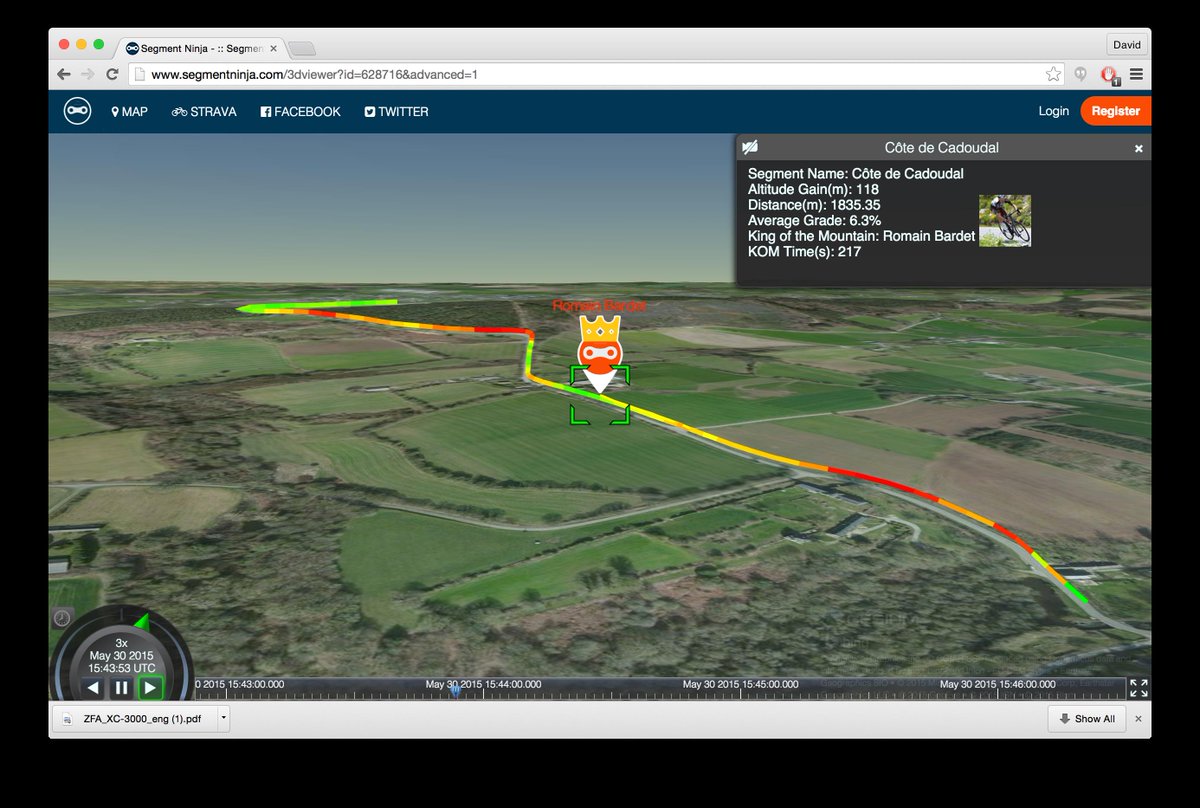Toggle fullscreen view of 3D viewer
The image size is (1200, 808).
(x=1138, y=688)
